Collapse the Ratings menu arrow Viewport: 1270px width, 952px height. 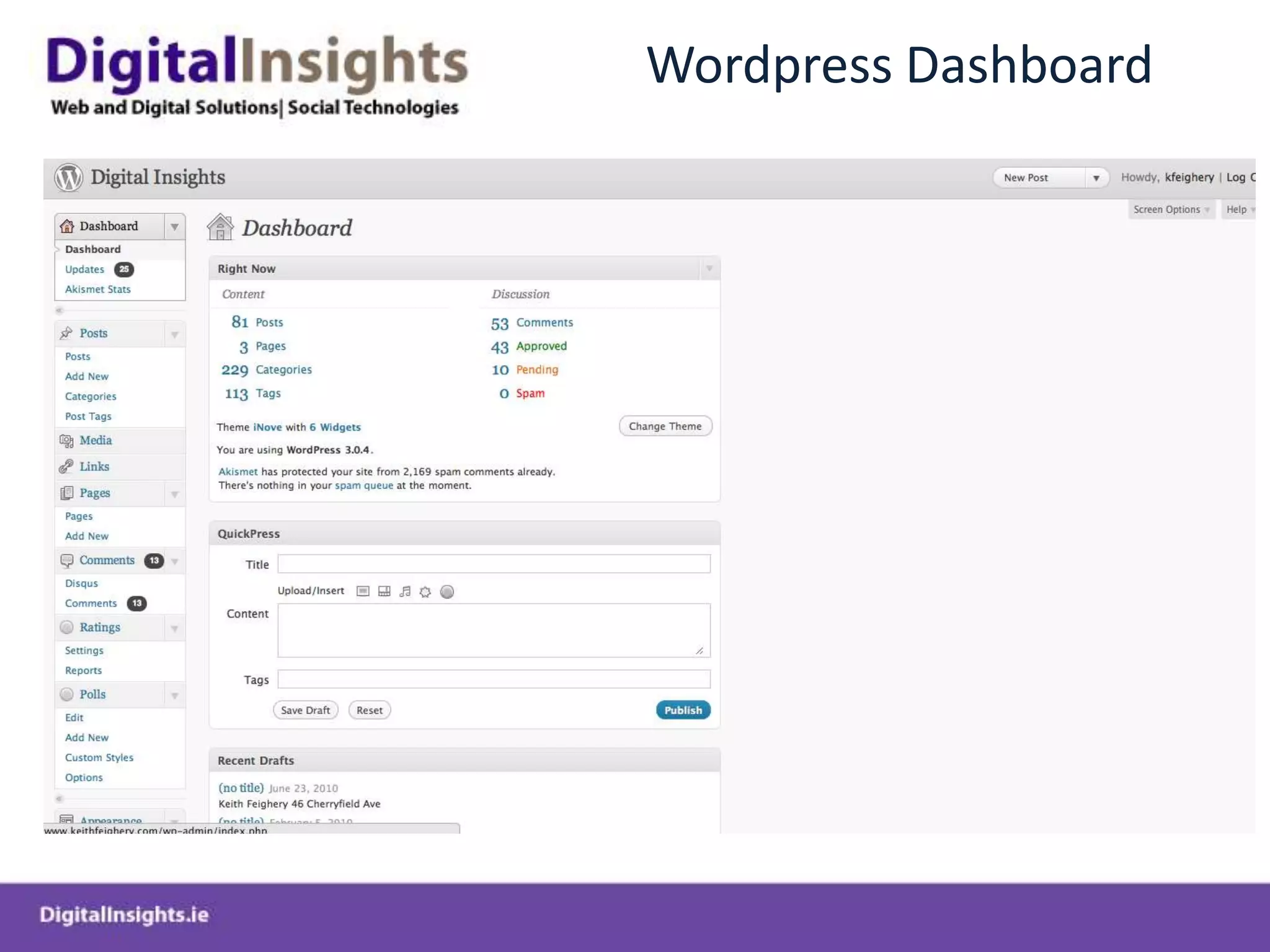tap(175, 628)
